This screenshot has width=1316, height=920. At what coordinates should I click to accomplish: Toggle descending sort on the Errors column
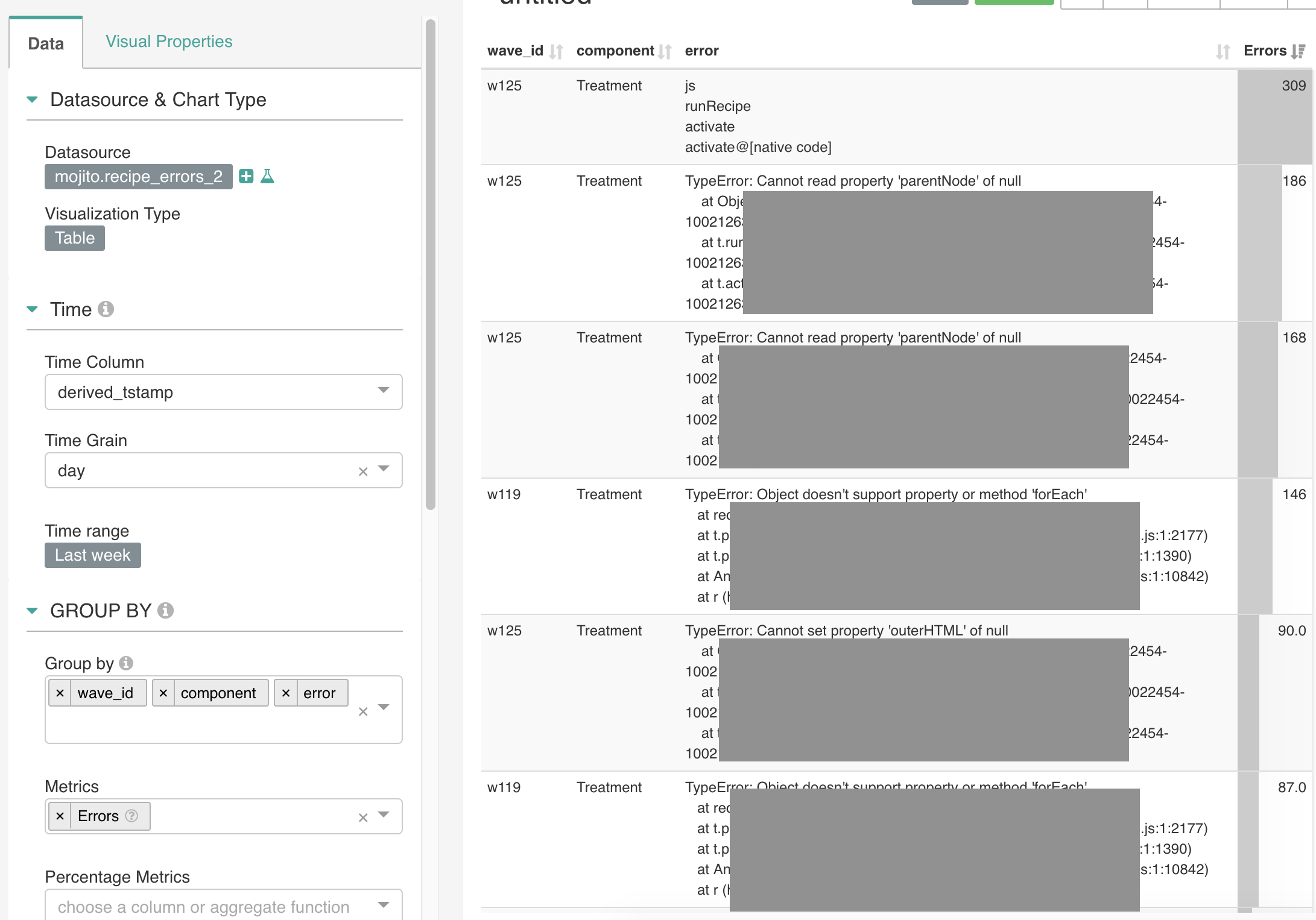coord(1299,51)
